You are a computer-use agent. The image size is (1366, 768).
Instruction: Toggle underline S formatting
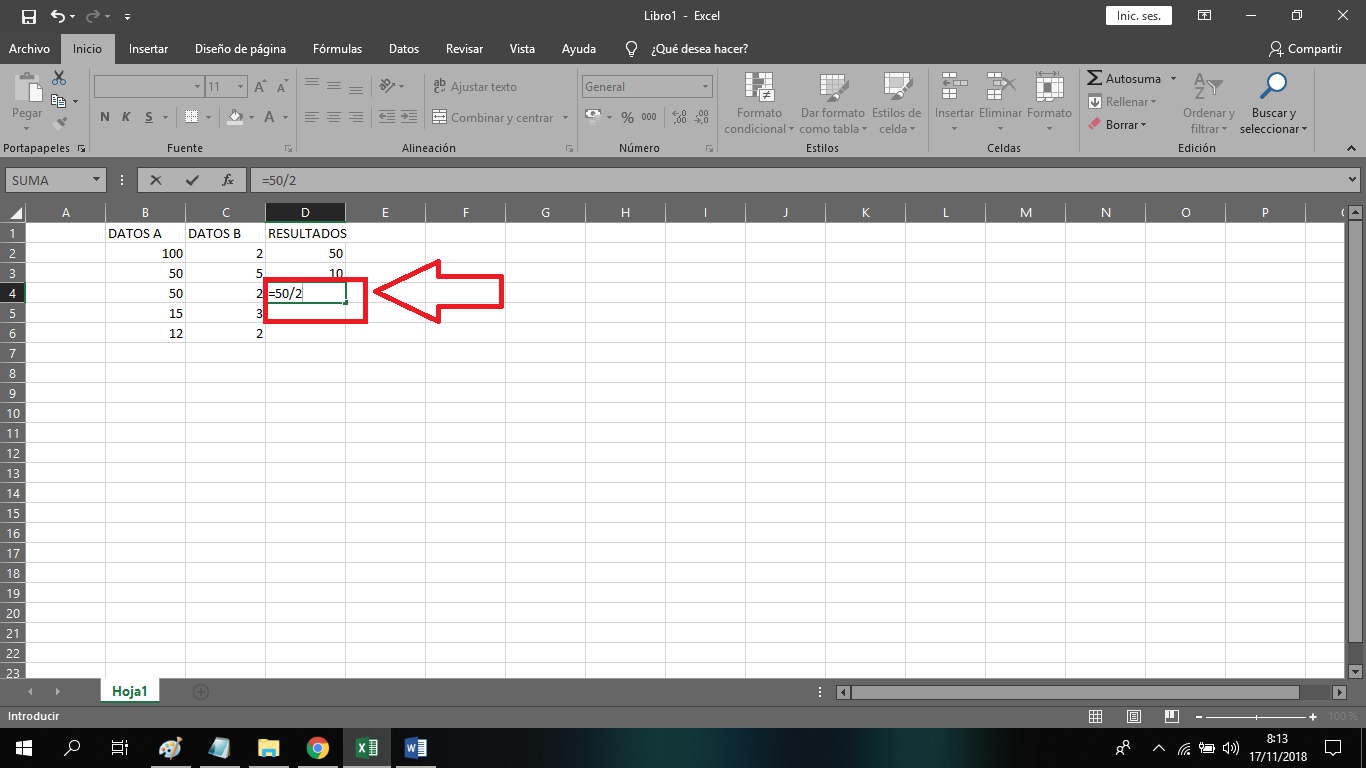pos(149,117)
